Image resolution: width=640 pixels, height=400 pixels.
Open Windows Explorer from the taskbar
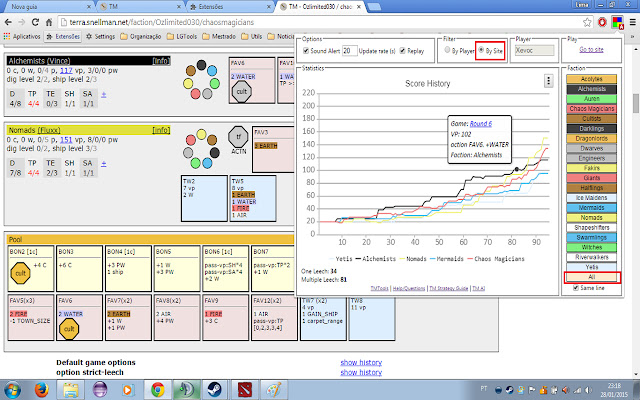point(70,390)
